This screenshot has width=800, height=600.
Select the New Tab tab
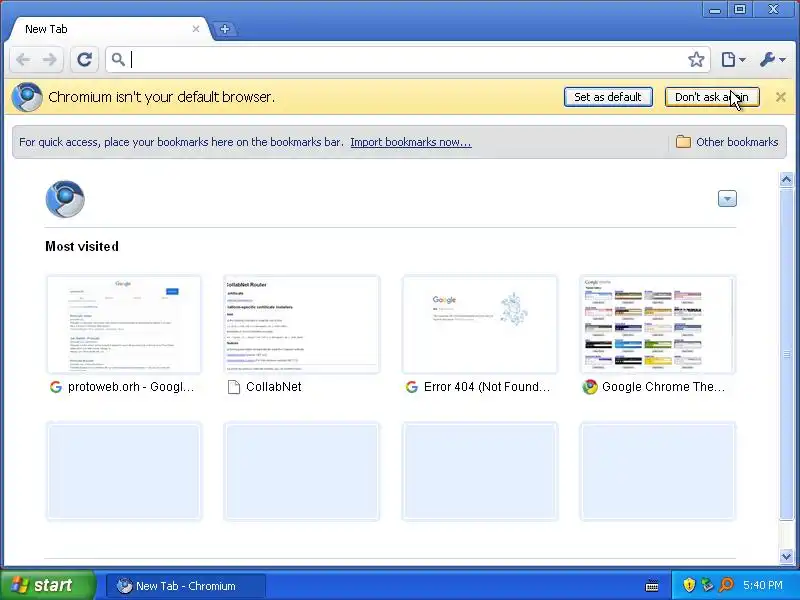(x=107, y=29)
